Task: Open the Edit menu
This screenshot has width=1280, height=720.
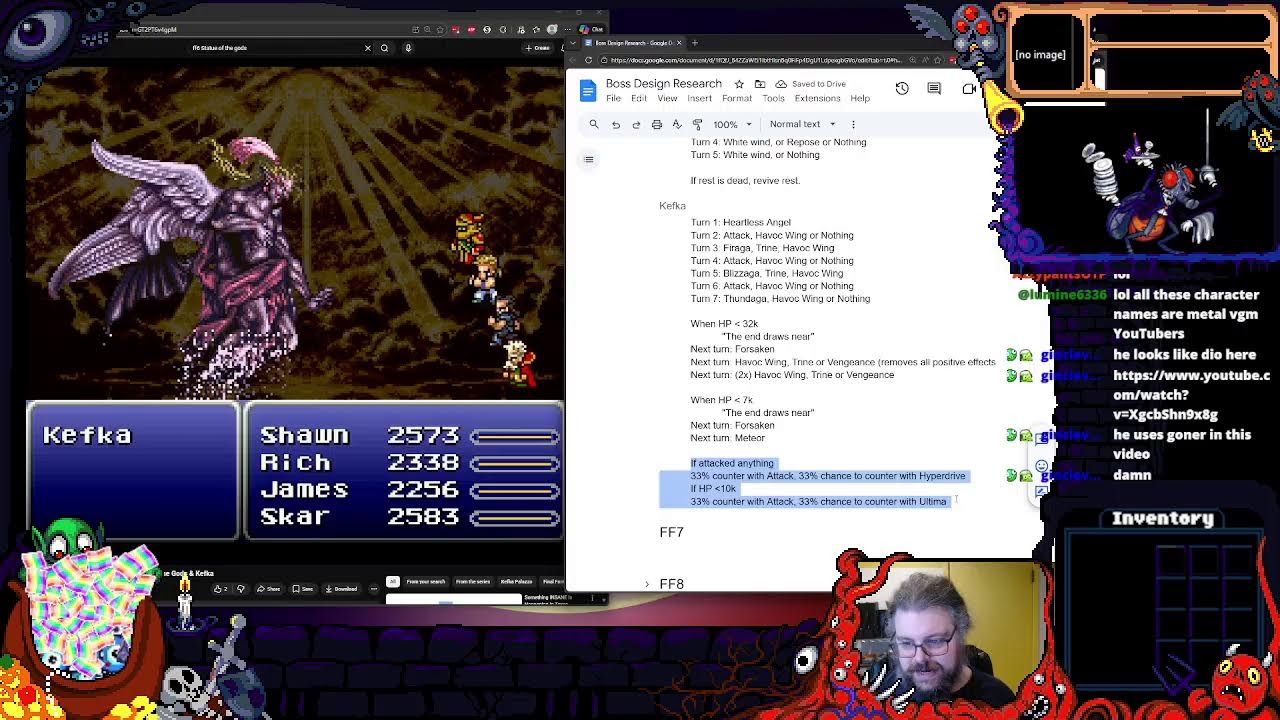Action: [x=639, y=99]
